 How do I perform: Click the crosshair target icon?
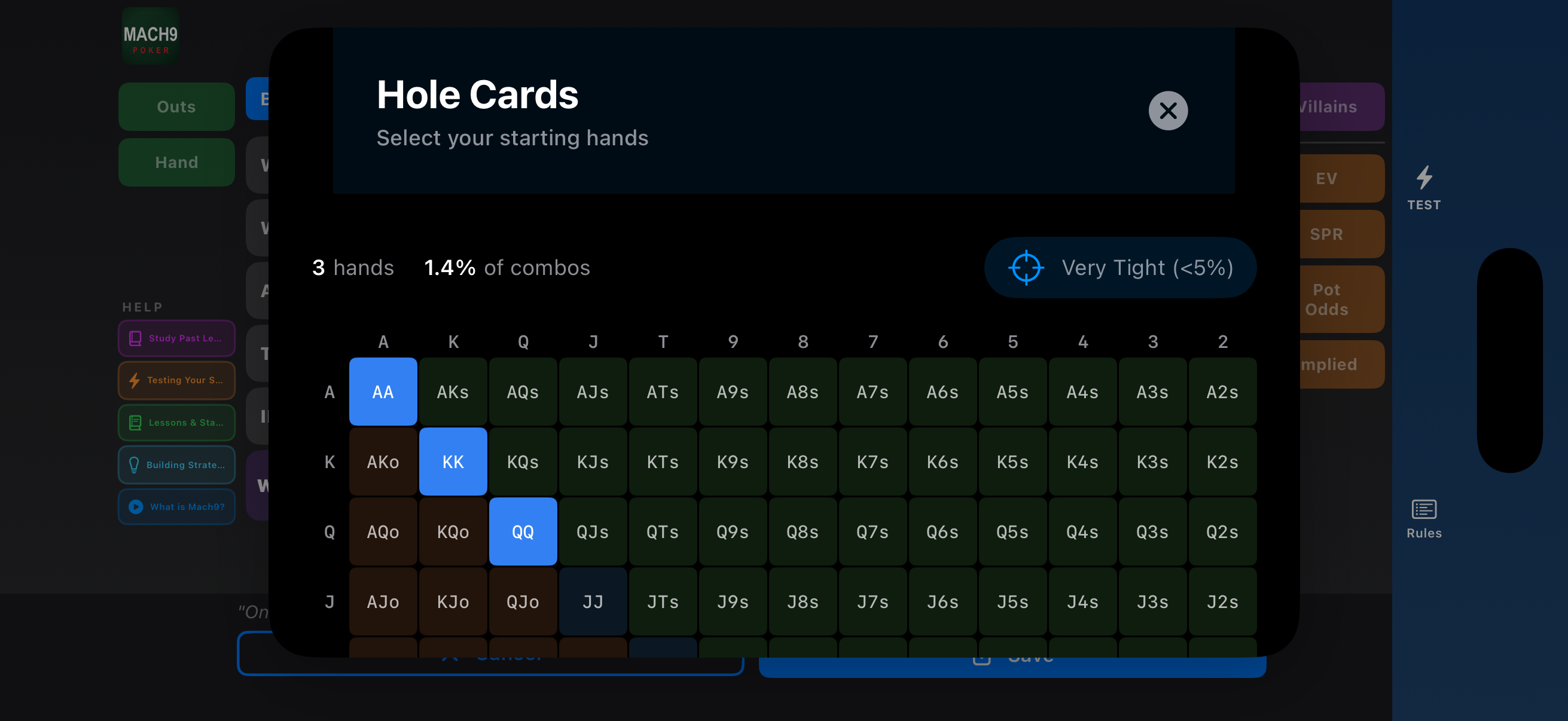[1026, 268]
